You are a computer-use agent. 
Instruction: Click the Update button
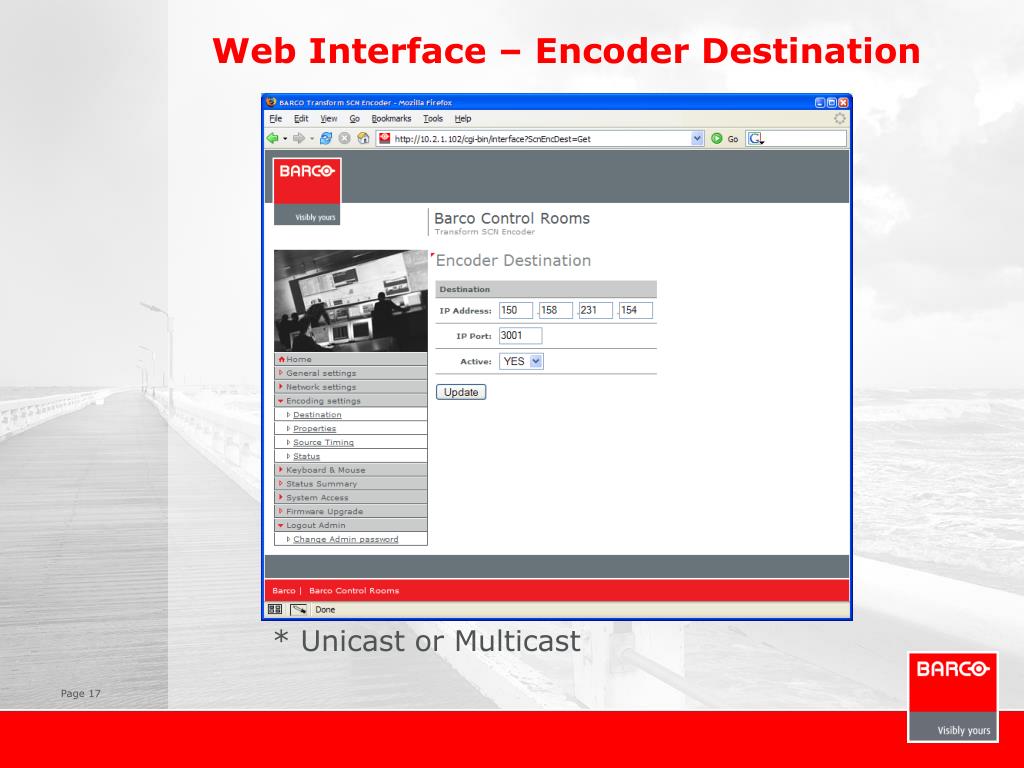pos(461,392)
